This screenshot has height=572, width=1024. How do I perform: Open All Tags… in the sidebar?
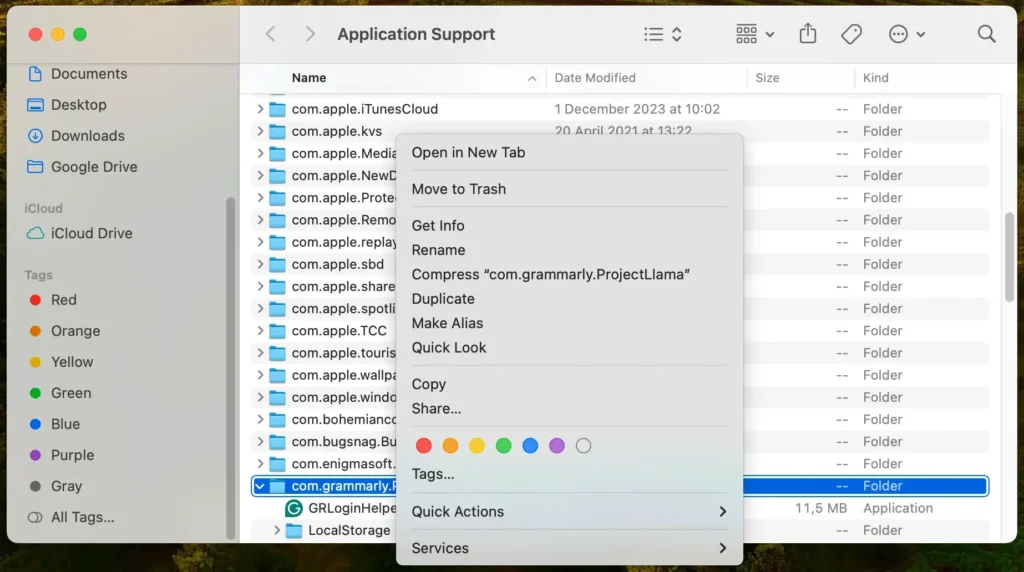(71, 517)
